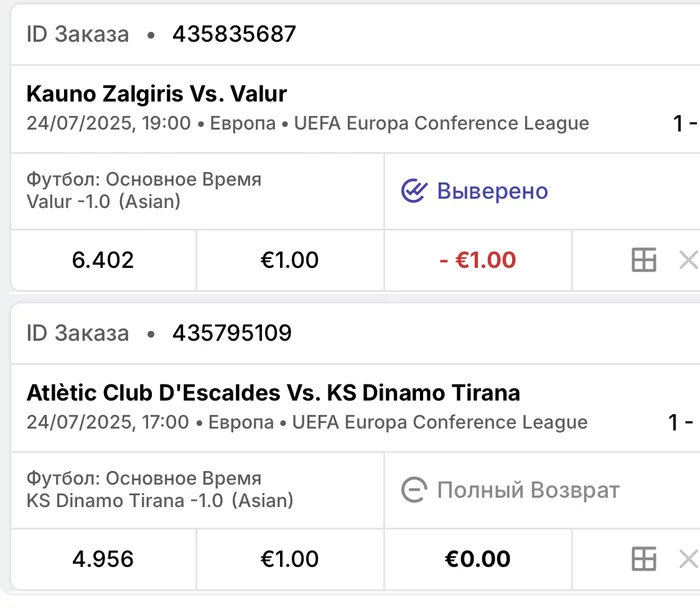700x608 pixels.
Task: Click the X icon for order 435835687
Action: (688, 260)
